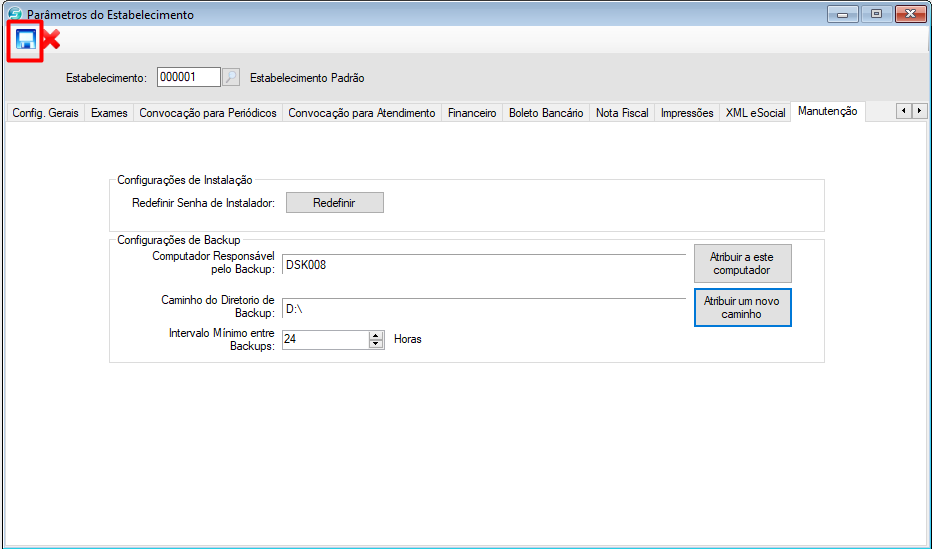932x549 pixels.
Task: Click the Caminho do Diretório de Backup field
Action: click(x=483, y=309)
